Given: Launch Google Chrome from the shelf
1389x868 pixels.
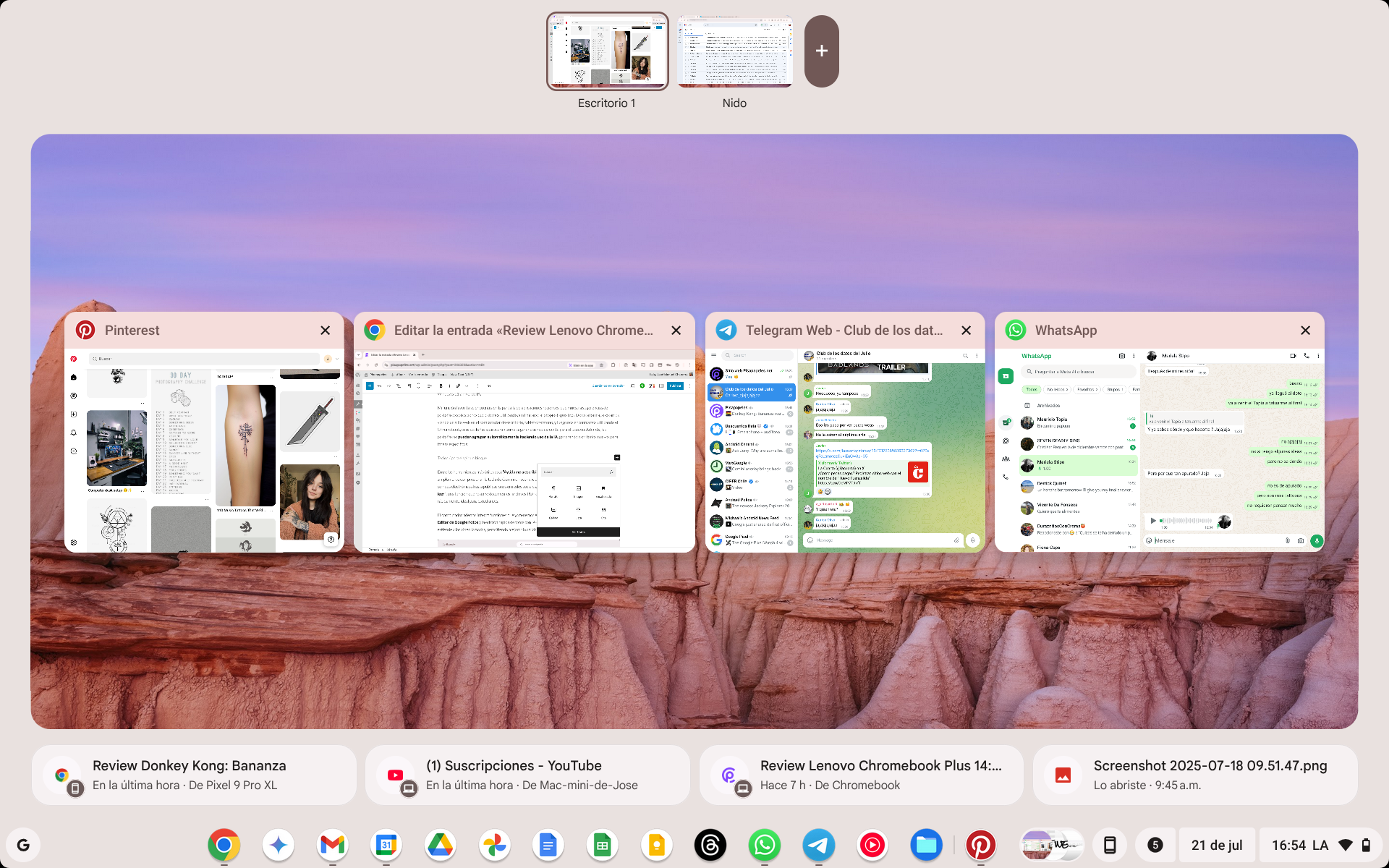Looking at the screenshot, I should tap(224, 845).
